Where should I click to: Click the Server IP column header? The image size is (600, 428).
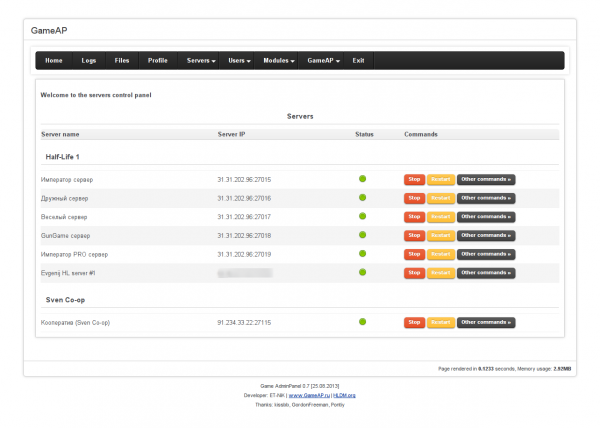232,135
